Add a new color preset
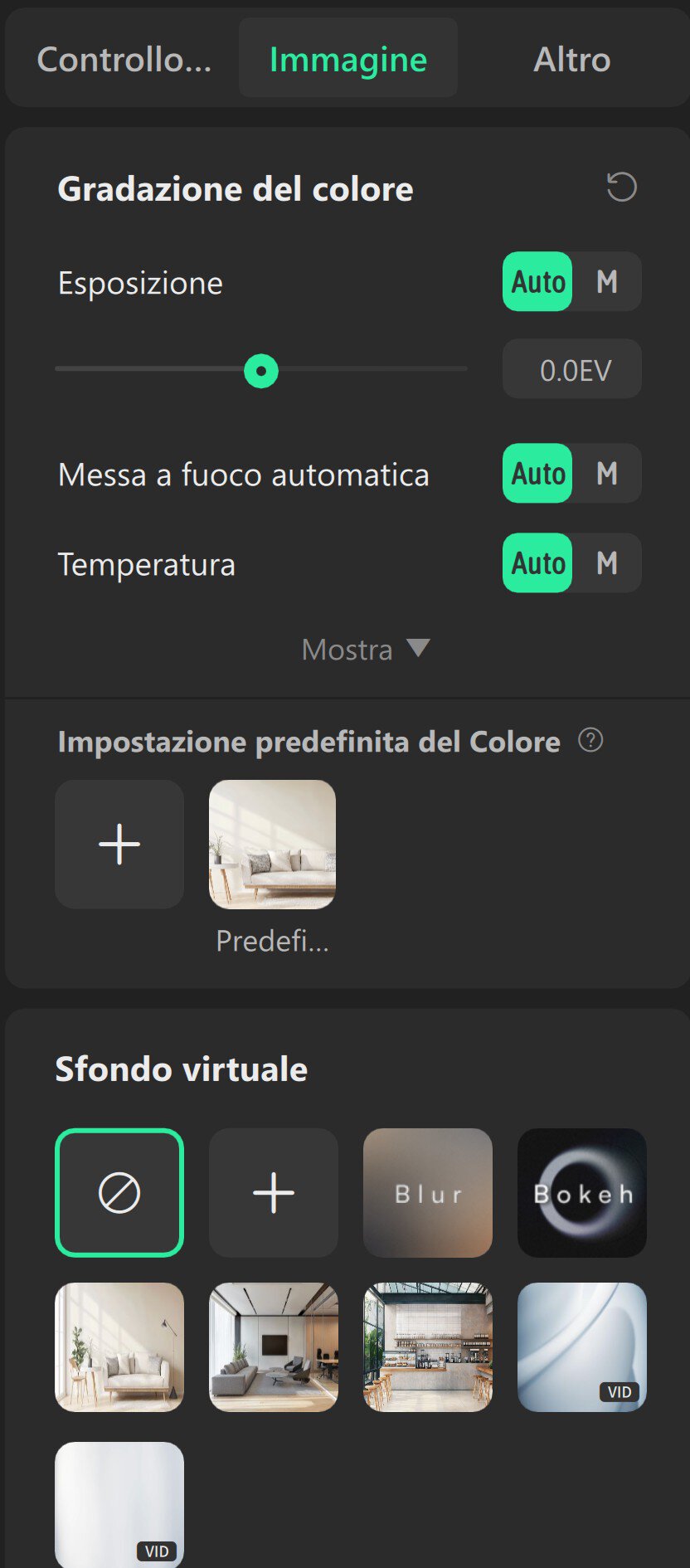This screenshot has height=1568, width=690. [x=119, y=844]
